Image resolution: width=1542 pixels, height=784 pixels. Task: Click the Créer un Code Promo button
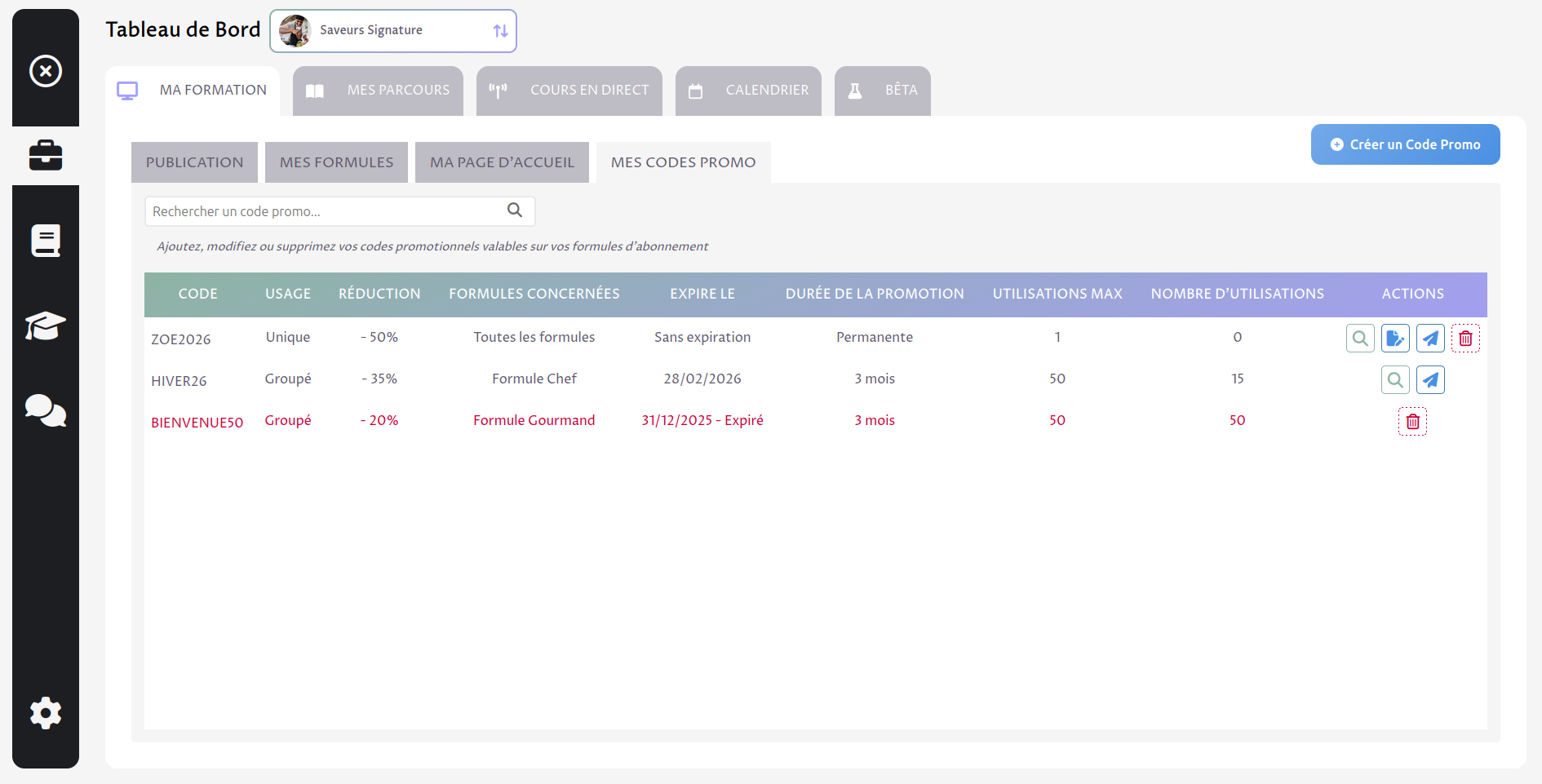click(x=1405, y=144)
